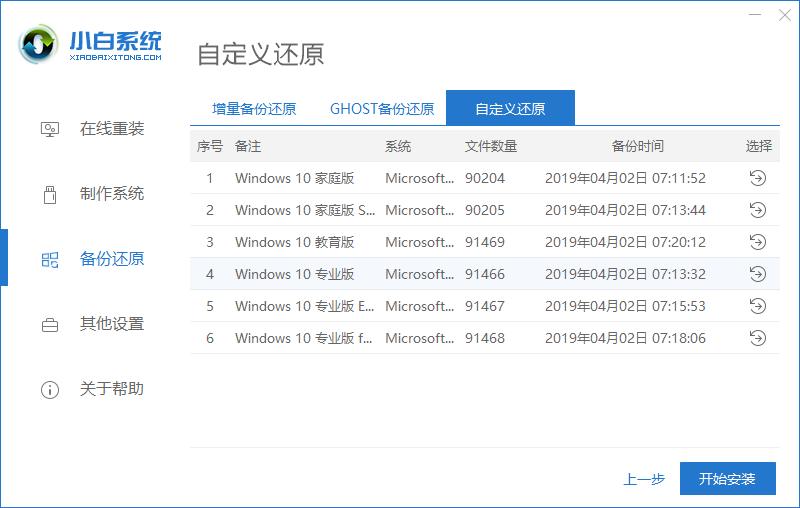Close the 小白系统 window

(x=785, y=15)
